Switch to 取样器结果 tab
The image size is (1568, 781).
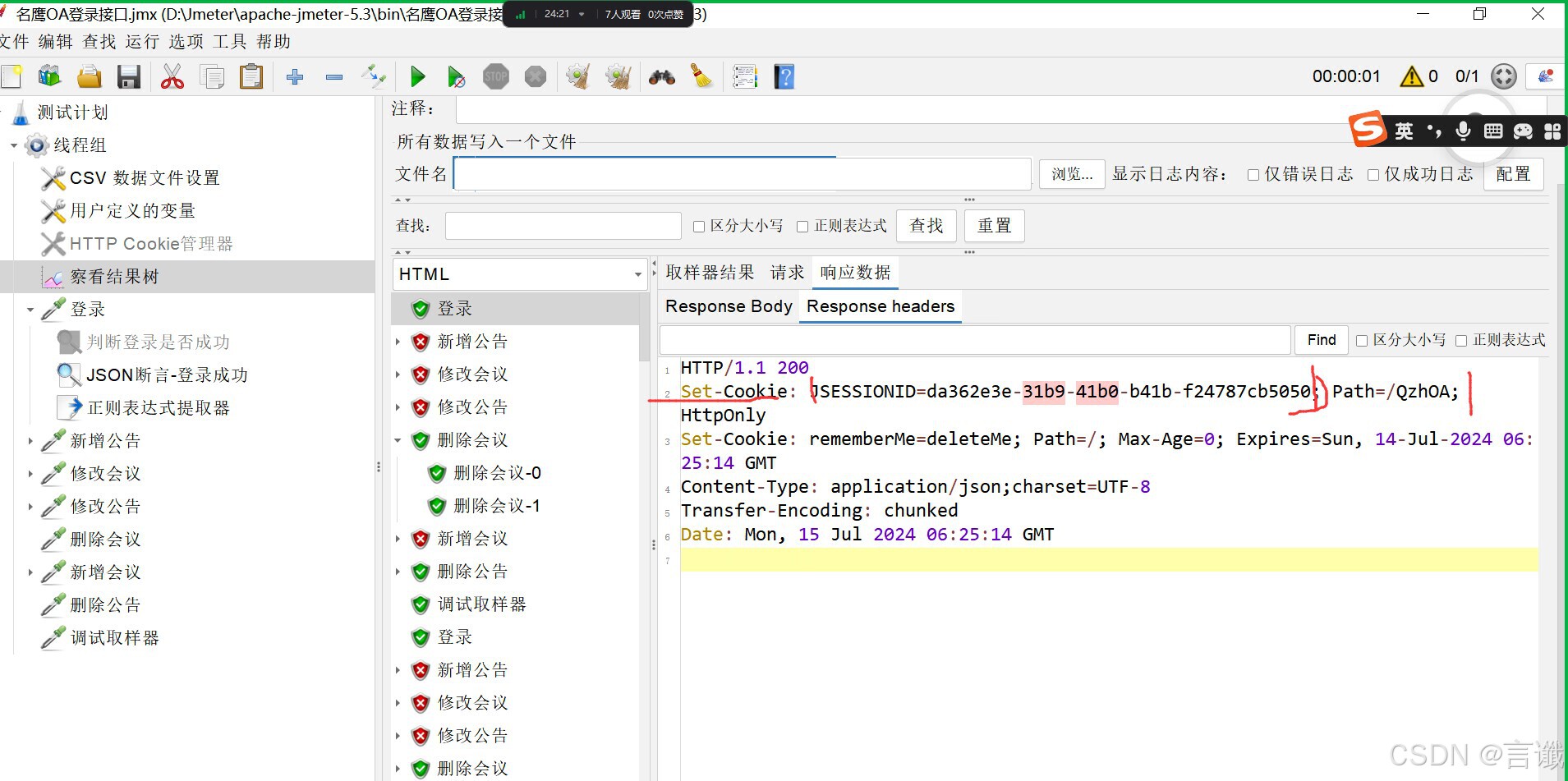[x=710, y=273]
